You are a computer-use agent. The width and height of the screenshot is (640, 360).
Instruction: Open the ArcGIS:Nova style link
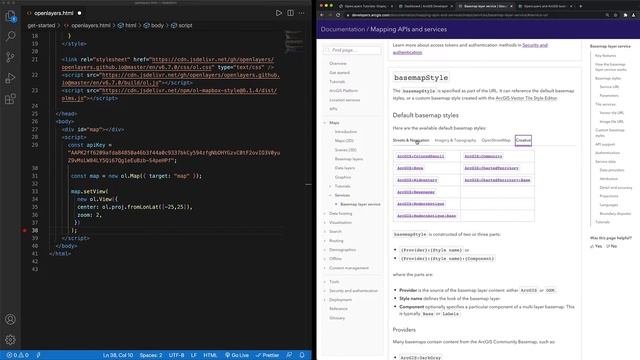pos(410,168)
